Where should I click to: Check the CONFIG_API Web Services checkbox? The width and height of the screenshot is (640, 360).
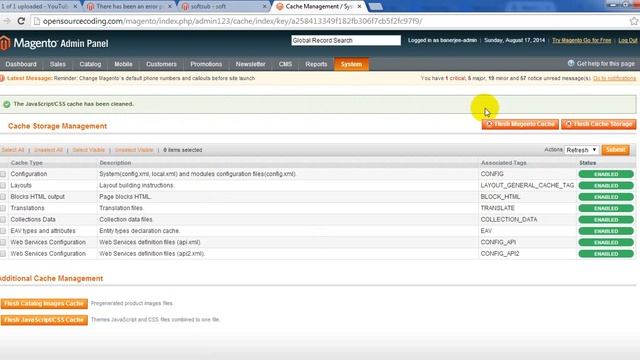pos(3,242)
